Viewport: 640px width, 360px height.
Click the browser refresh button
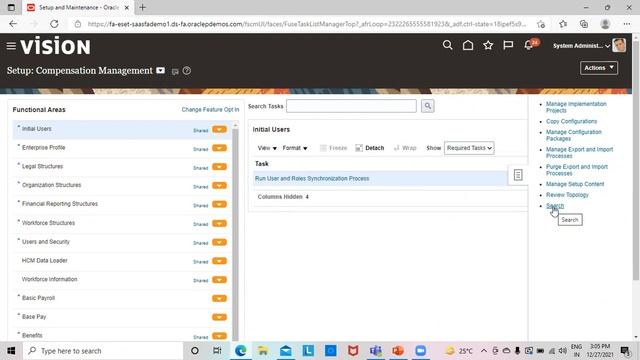click(x=54, y=24)
